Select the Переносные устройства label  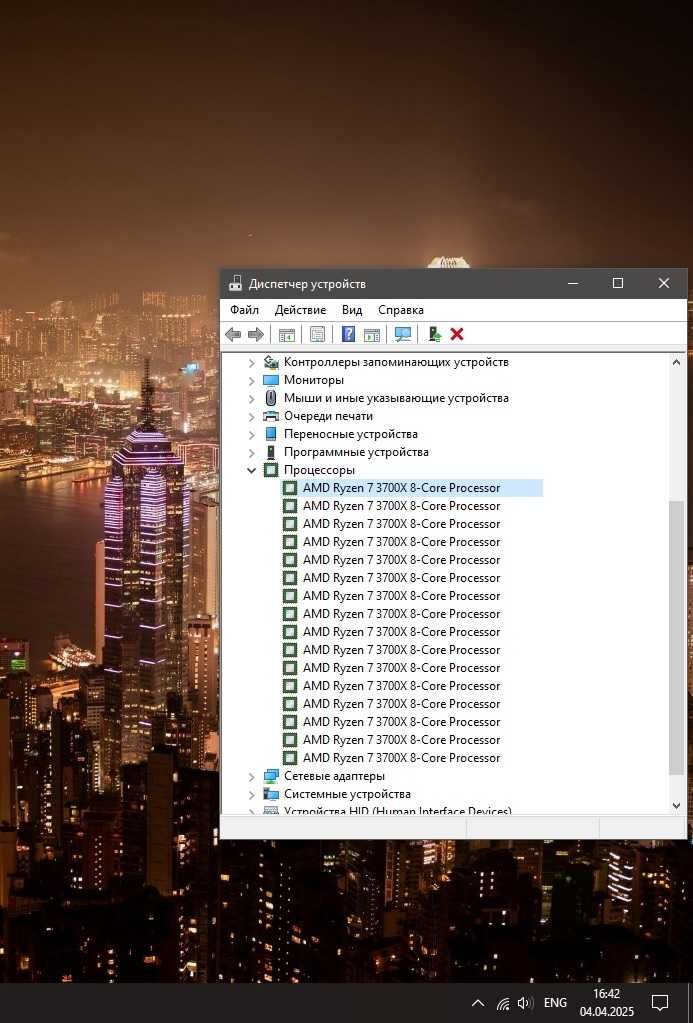coord(350,434)
